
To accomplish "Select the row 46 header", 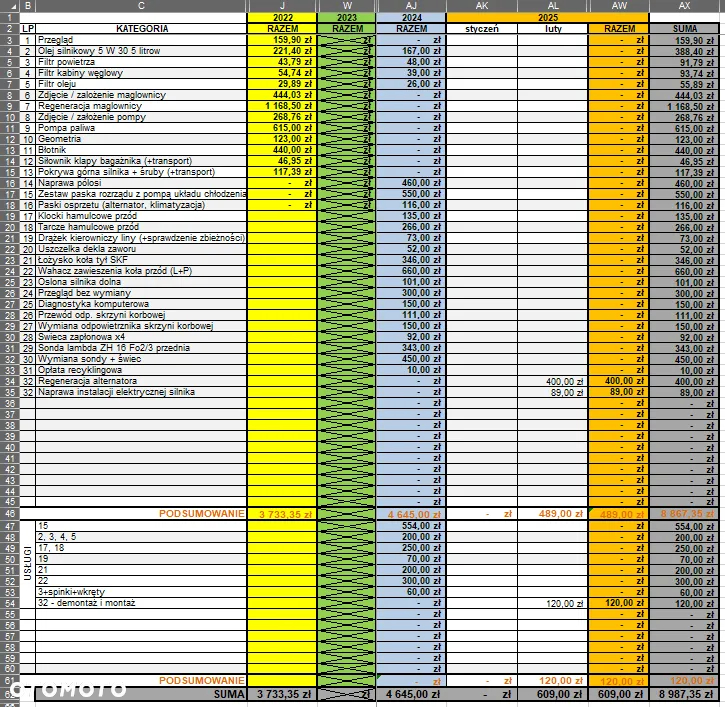I will point(10,513).
